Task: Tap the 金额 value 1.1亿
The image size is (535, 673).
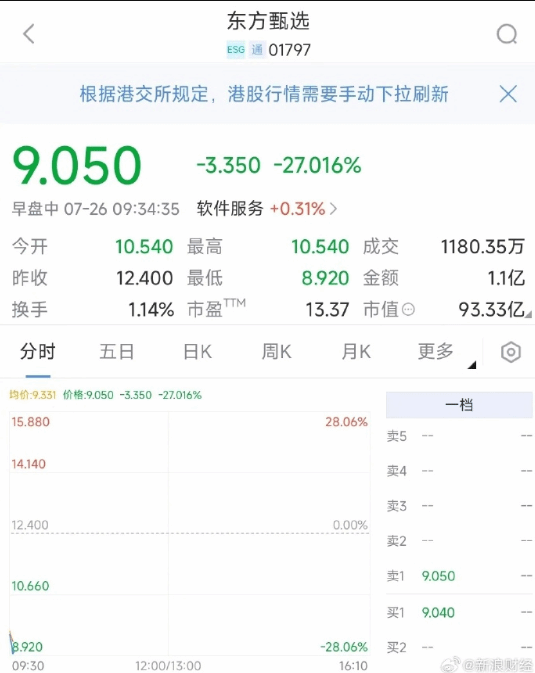Action: pos(506,278)
